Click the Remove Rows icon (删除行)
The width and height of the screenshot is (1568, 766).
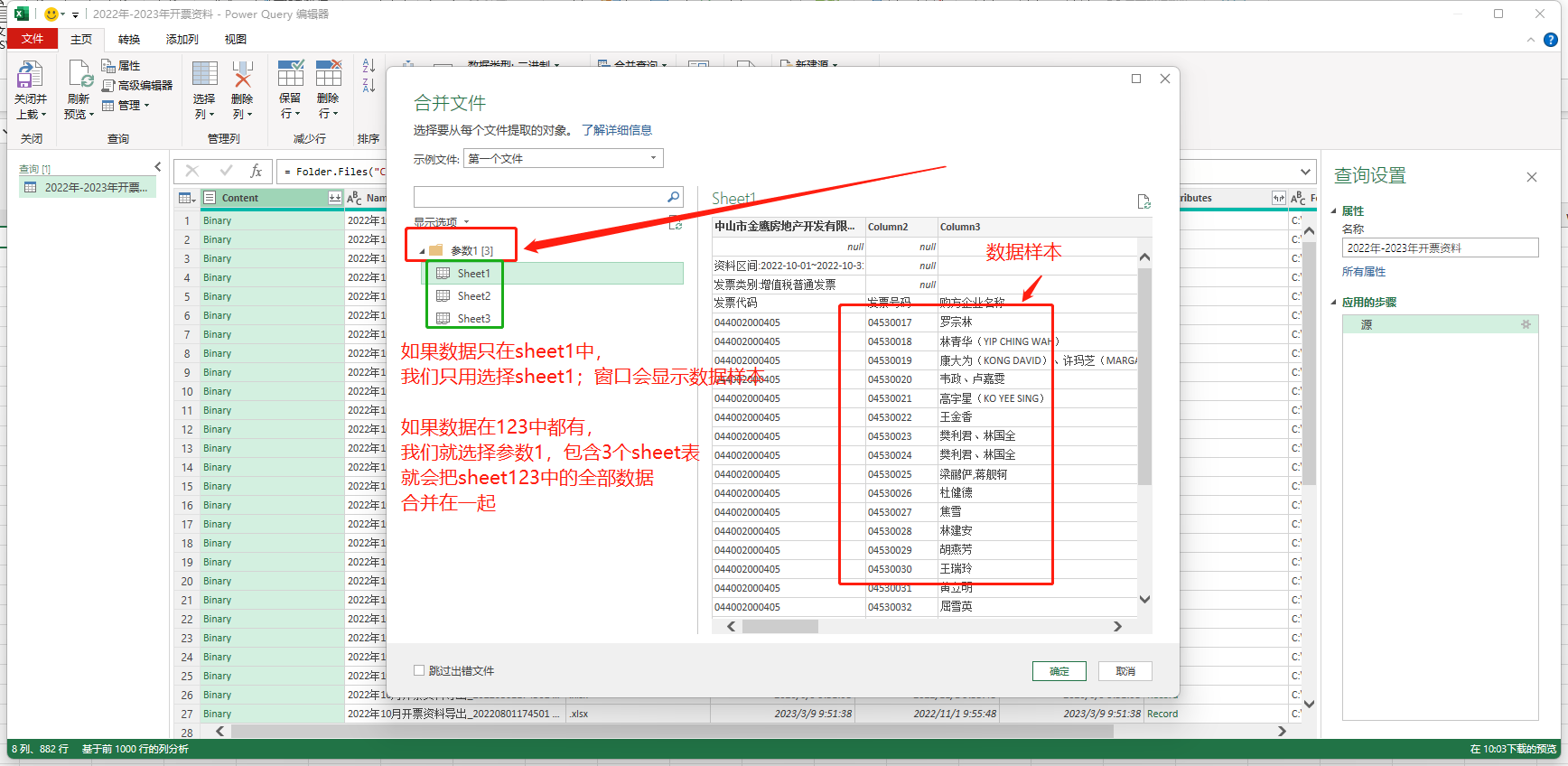329,74
